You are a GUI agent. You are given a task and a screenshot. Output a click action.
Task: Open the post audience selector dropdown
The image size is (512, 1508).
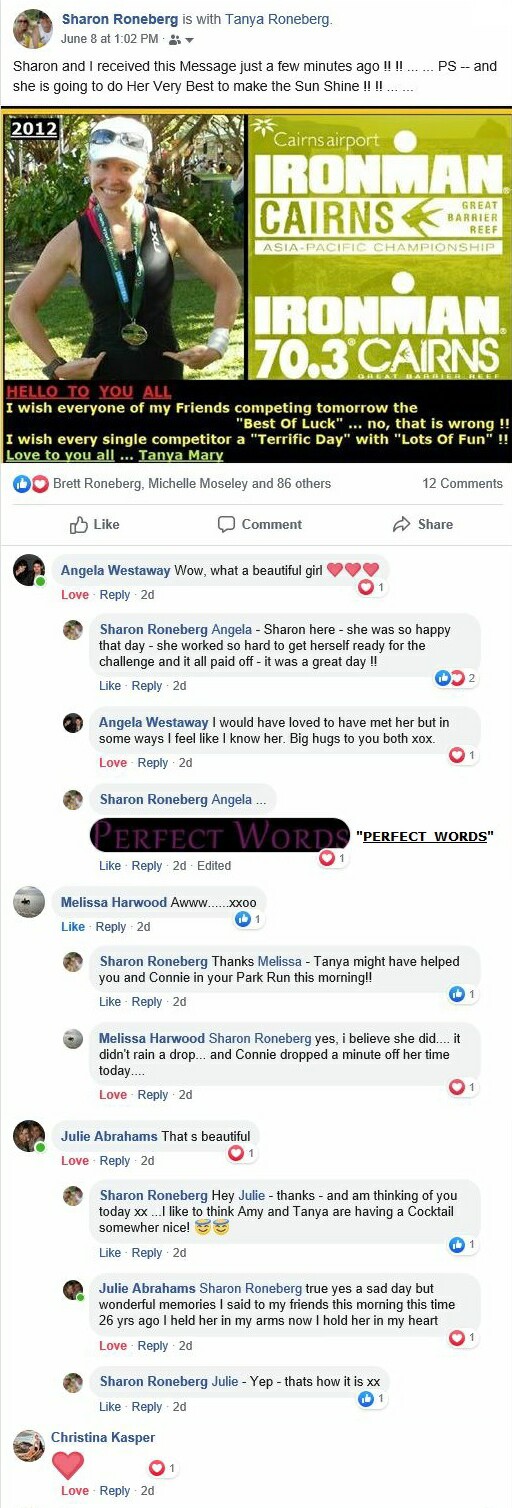pos(180,40)
